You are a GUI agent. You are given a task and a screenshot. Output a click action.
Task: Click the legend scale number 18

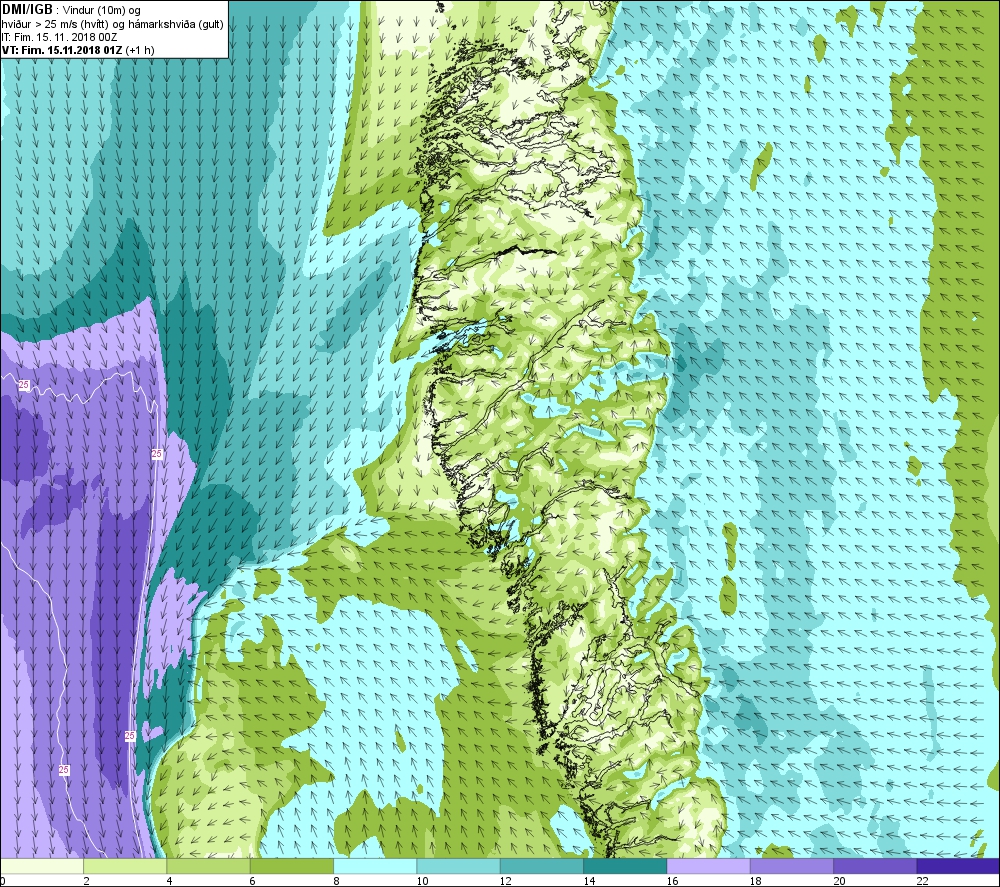[x=756, y=881]
